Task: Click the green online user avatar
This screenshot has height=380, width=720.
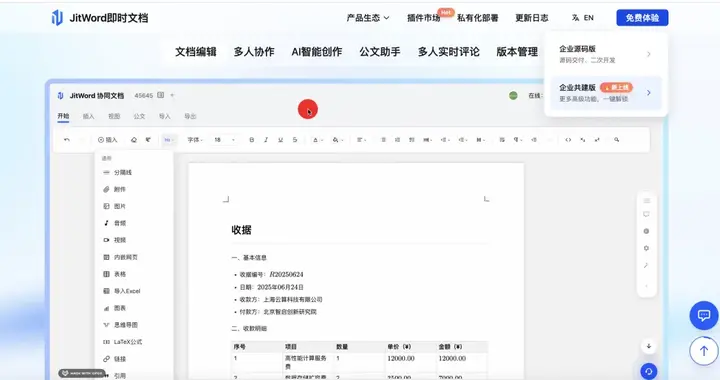Action: point(513,95)
